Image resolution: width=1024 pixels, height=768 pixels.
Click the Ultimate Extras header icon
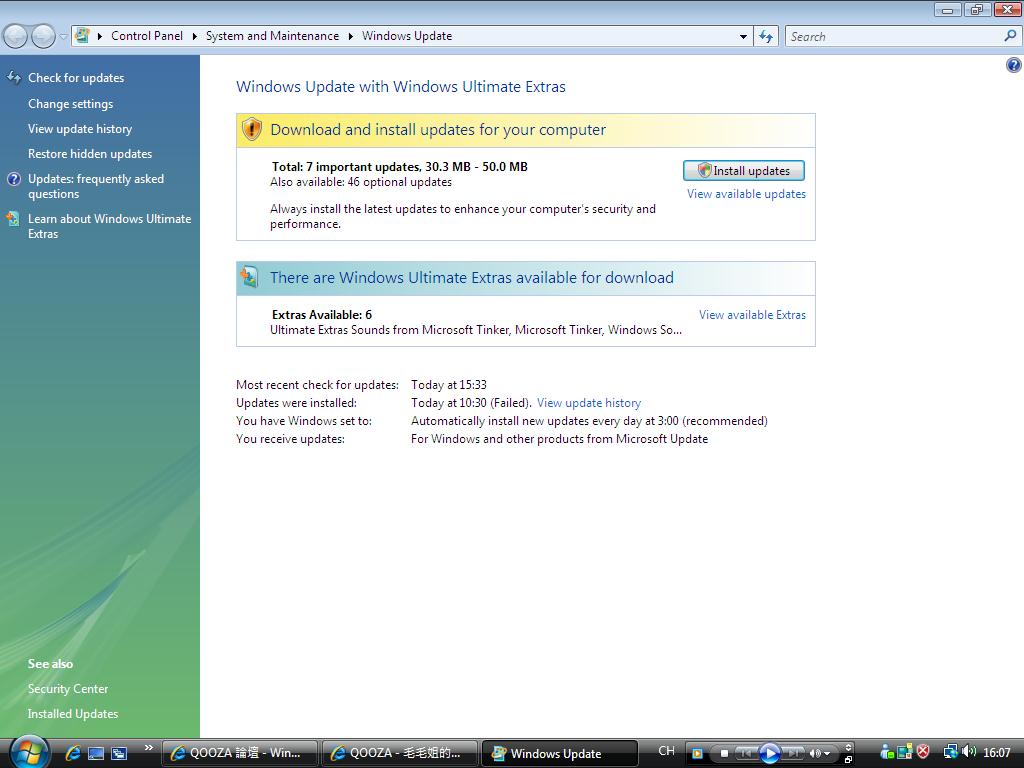point(249,277)
